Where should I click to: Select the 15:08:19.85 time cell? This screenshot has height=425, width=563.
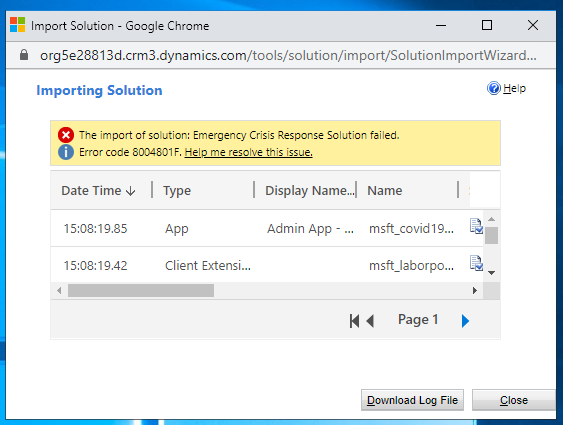click(x=96, y=229)
